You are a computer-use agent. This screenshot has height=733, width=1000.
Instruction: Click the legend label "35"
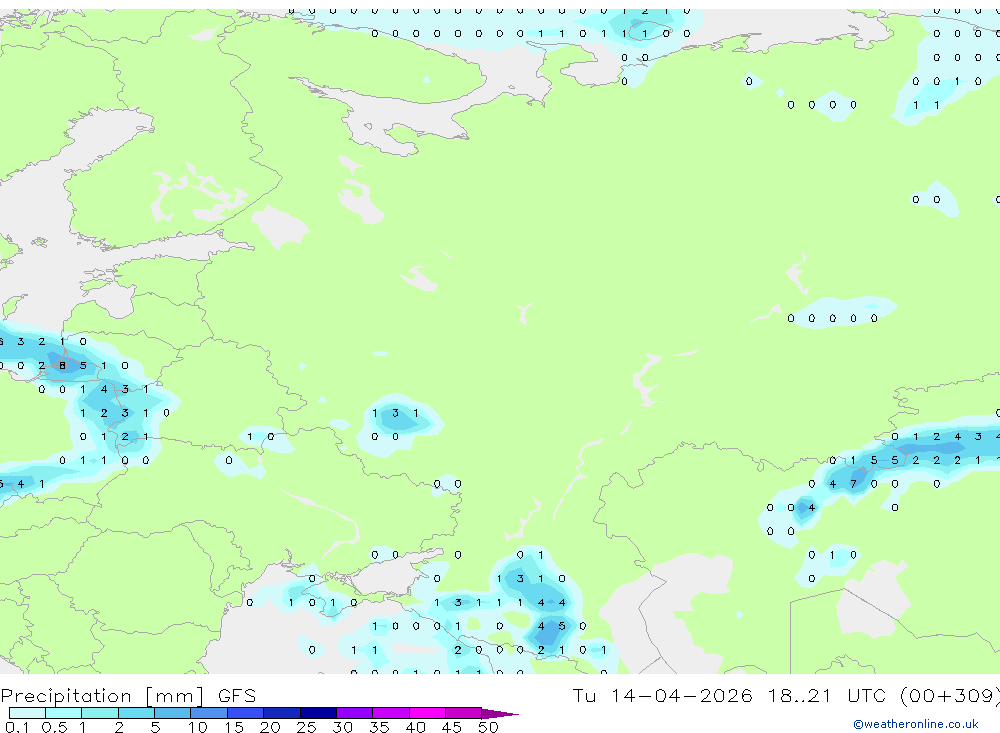379,727
